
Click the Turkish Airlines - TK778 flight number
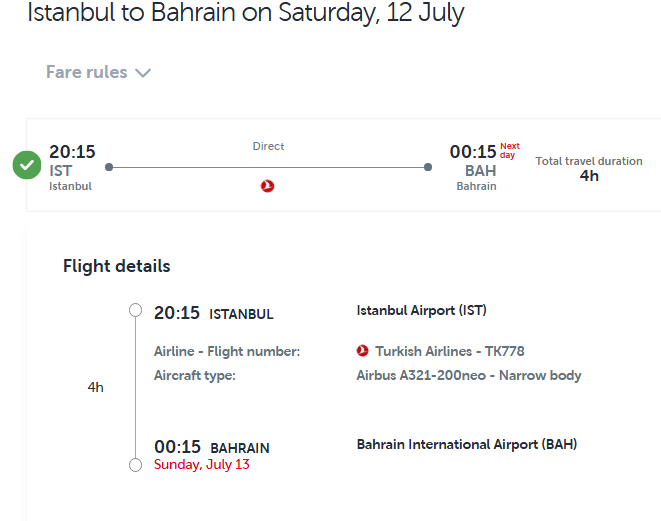(x=449, y=351)
